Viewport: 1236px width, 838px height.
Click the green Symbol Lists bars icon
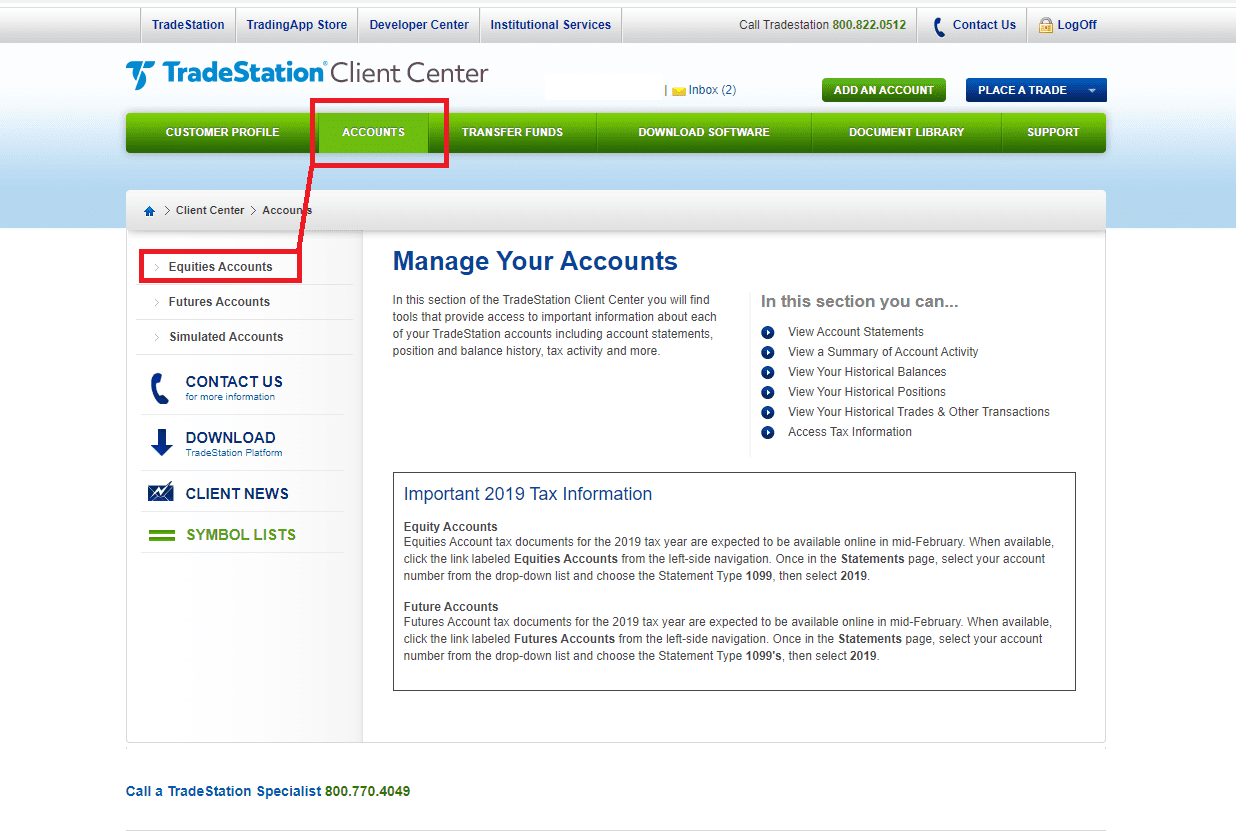(x=161, y=535)
